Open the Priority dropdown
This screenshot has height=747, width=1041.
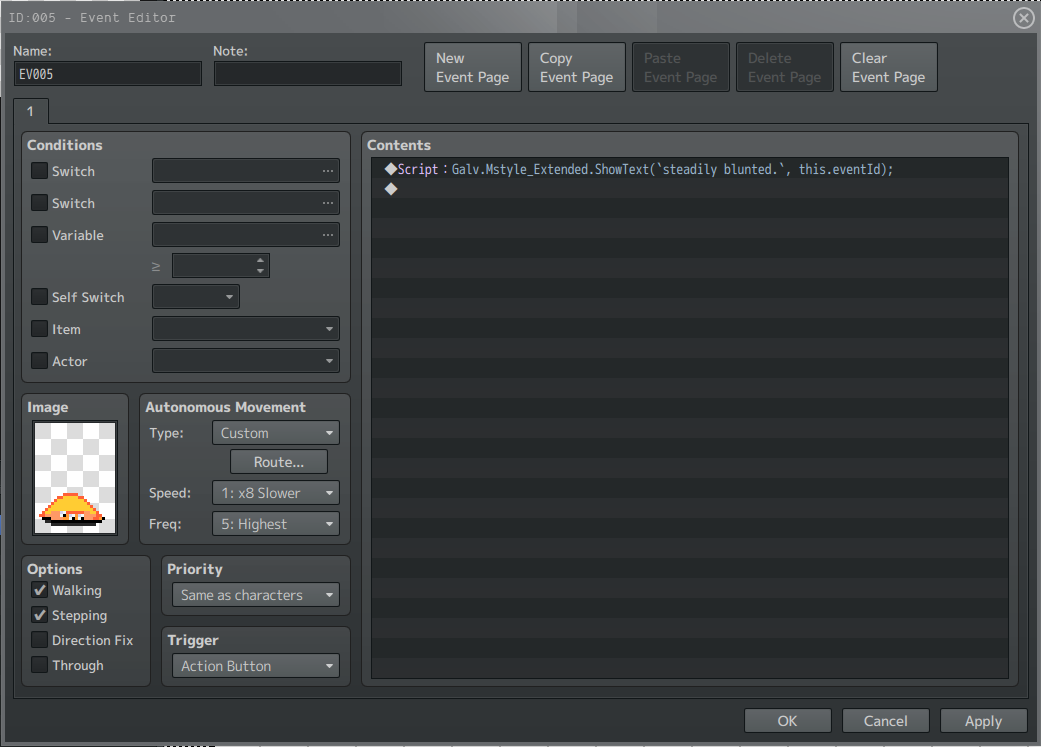(256, 595)
